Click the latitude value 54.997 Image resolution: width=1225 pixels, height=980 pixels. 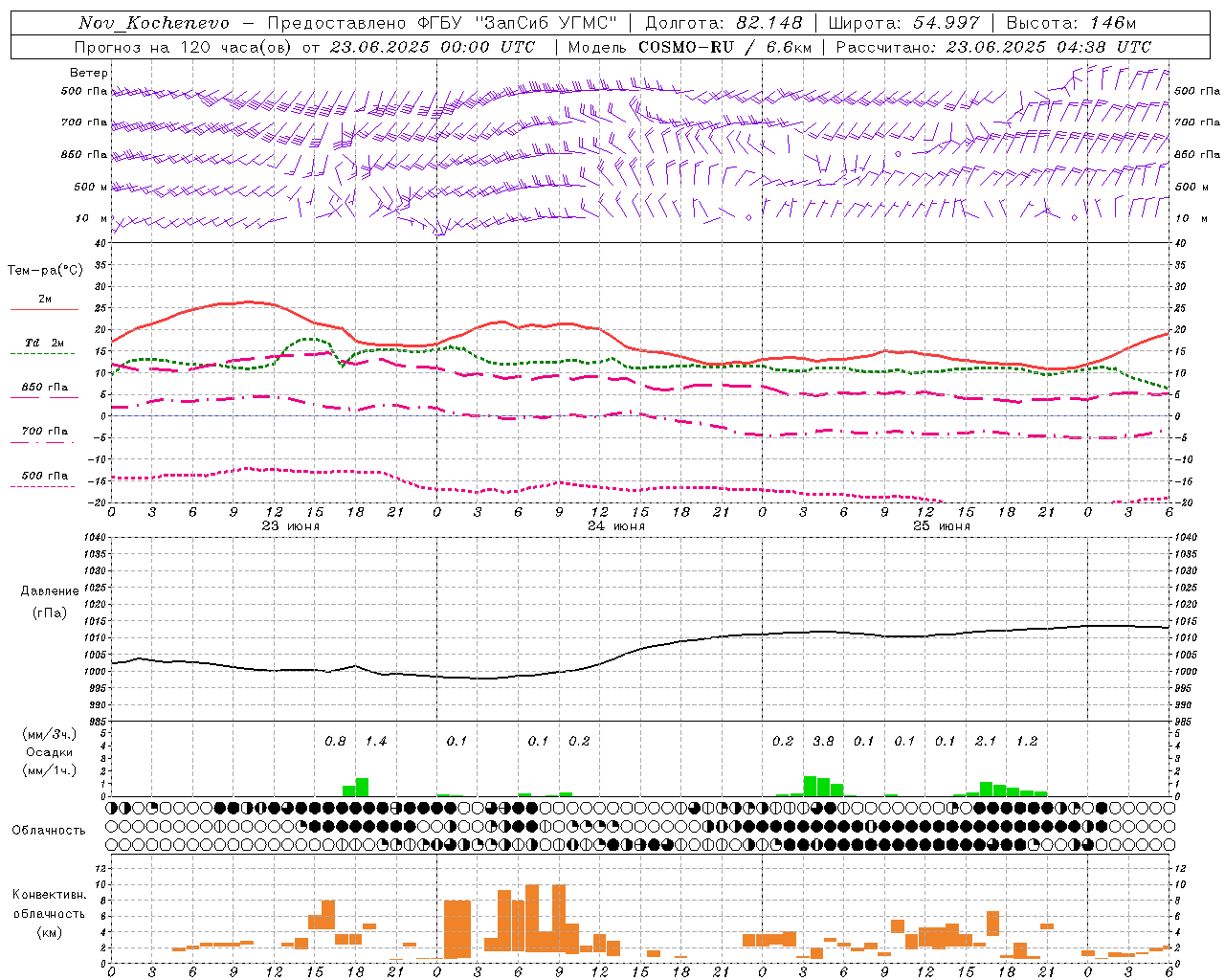947,23
